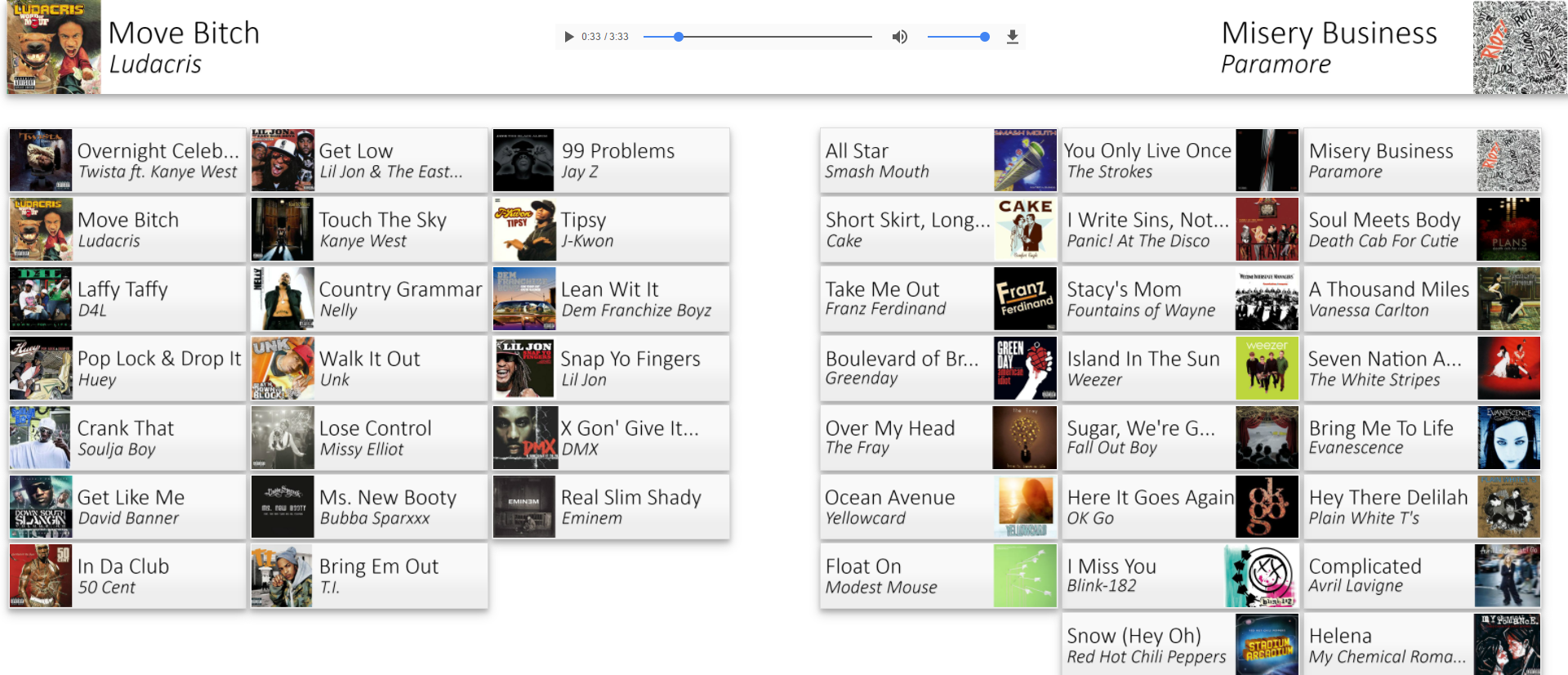Click Weezer green album thumbnail
Image resolution: width=1568 pixels, height=675 pixels.
coord(1267,369)
